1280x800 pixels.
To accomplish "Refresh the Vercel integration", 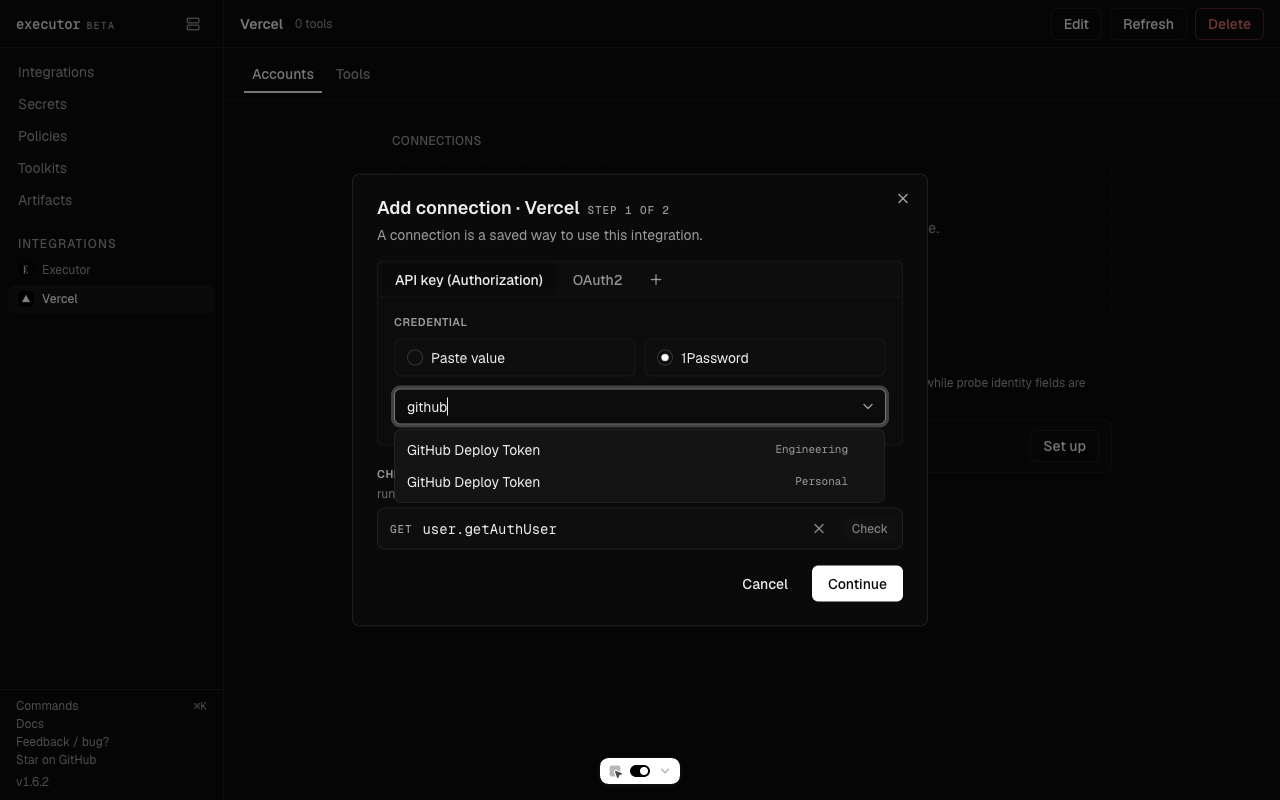I will [1148, 24].
